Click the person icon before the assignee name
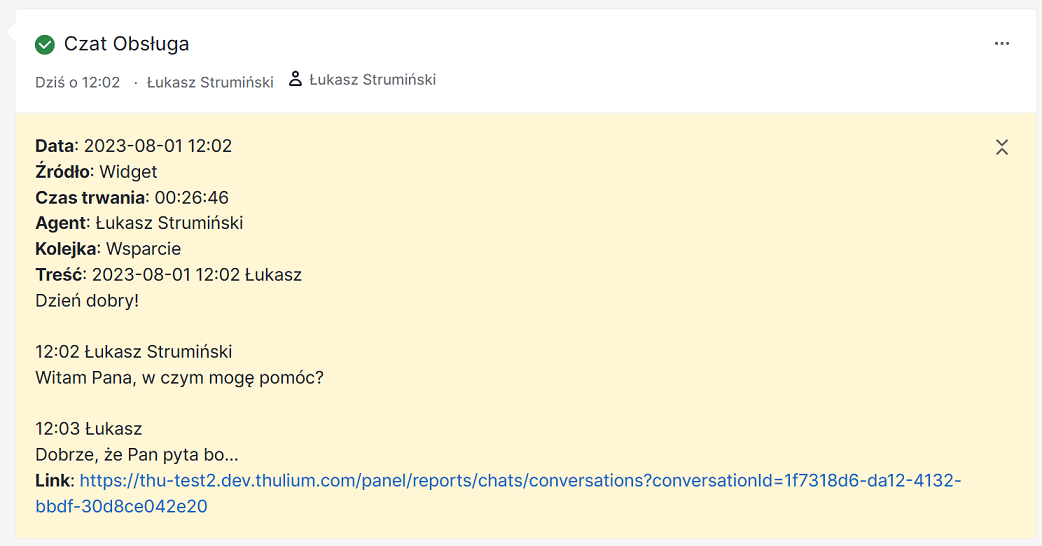 (295, 79)
